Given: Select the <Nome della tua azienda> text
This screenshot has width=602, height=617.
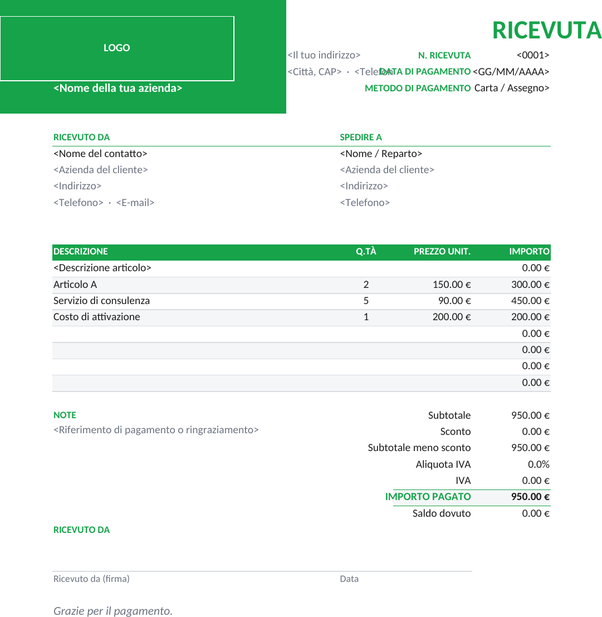Looking at the screenshot, I should 118,88.
